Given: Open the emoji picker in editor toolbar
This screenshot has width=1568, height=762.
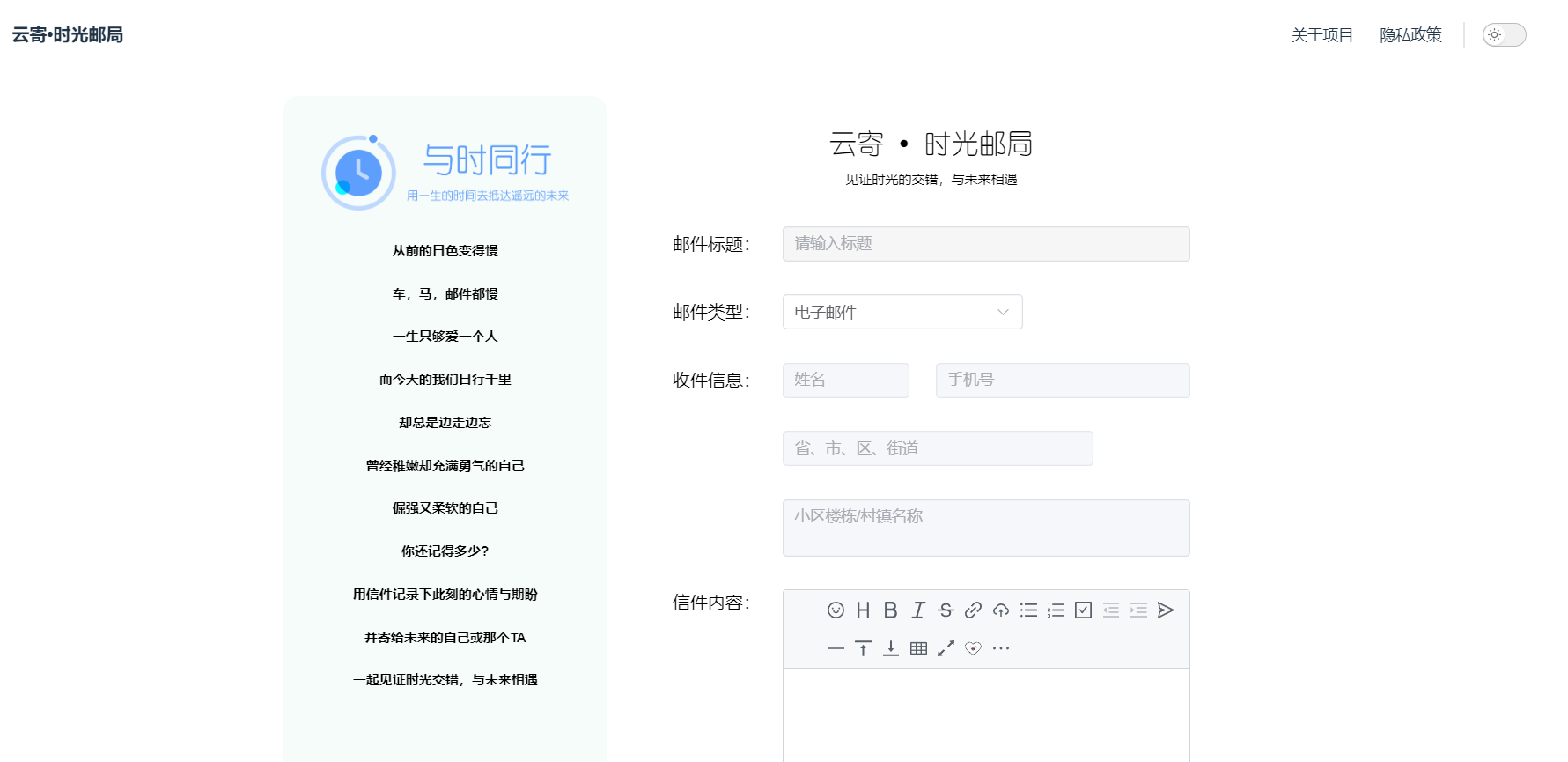Looking at the screenshot, I should tap(836, 610).
